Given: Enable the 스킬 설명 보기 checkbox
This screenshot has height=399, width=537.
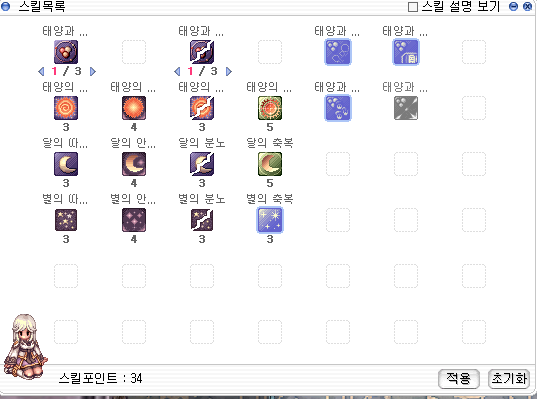Looking at the screenshot, I should (x=413, y=7).
